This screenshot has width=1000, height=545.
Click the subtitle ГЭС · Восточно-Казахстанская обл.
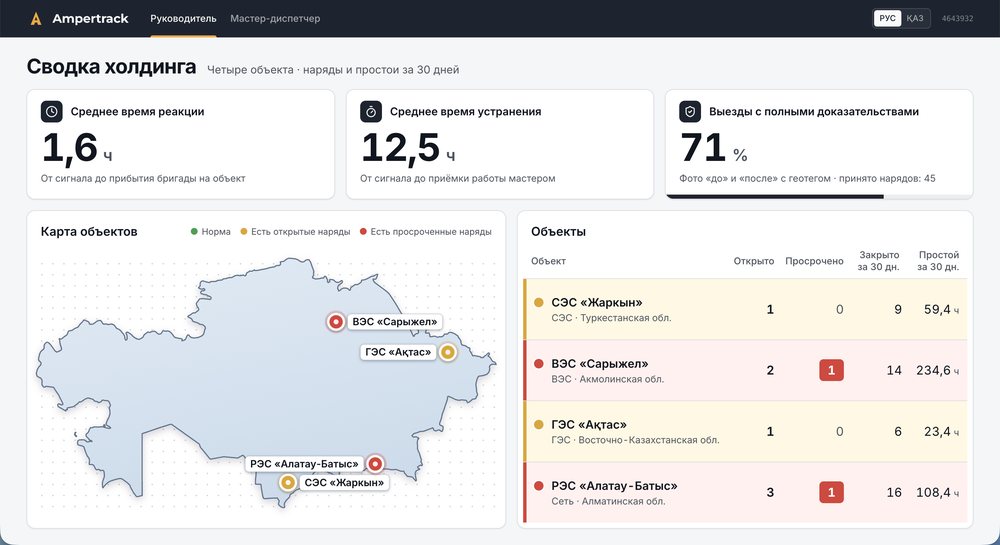pos(635,440)
